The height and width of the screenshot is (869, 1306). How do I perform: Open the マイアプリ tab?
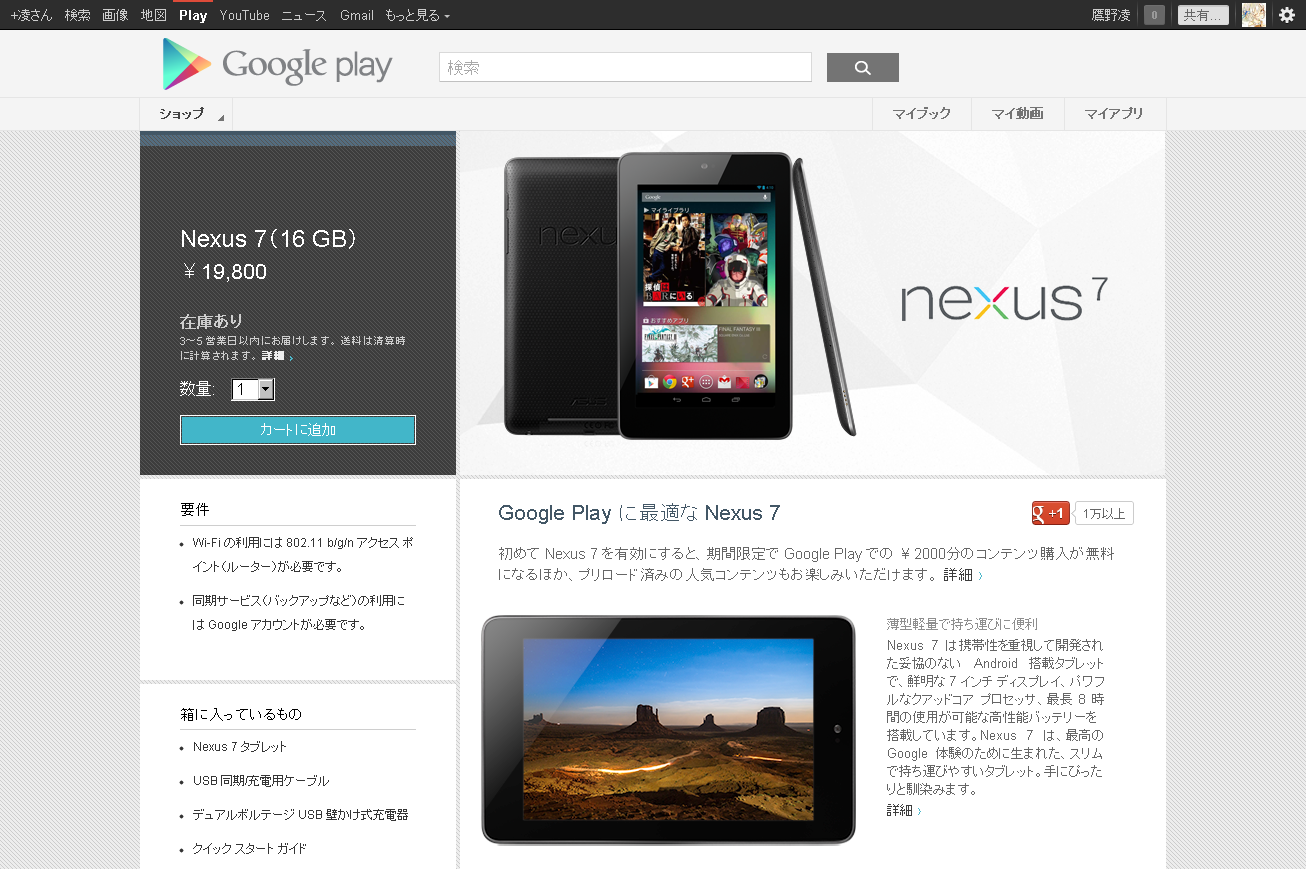[x=1114, y=114]
